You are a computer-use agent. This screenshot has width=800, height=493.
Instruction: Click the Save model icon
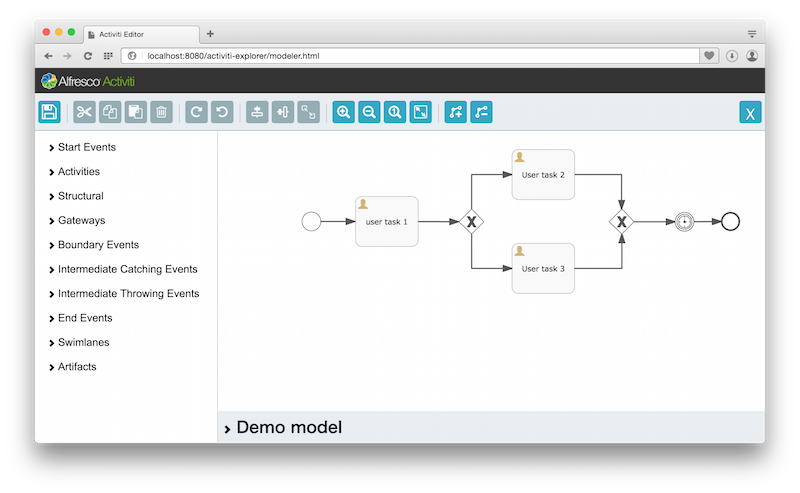(49, 113)
